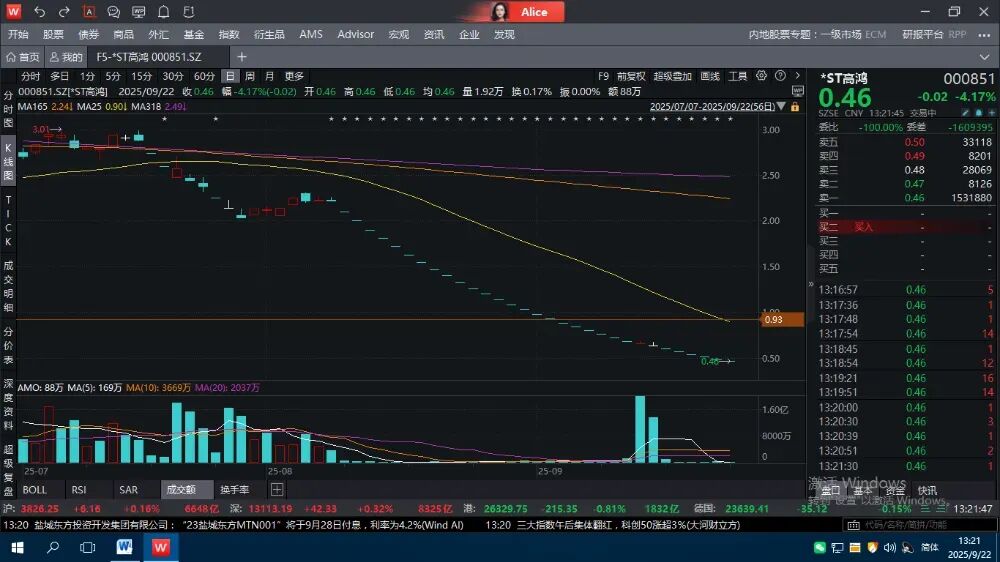The image size is (1000, 562).
Task: Select the 日 daily period
Action: [230, 76]
